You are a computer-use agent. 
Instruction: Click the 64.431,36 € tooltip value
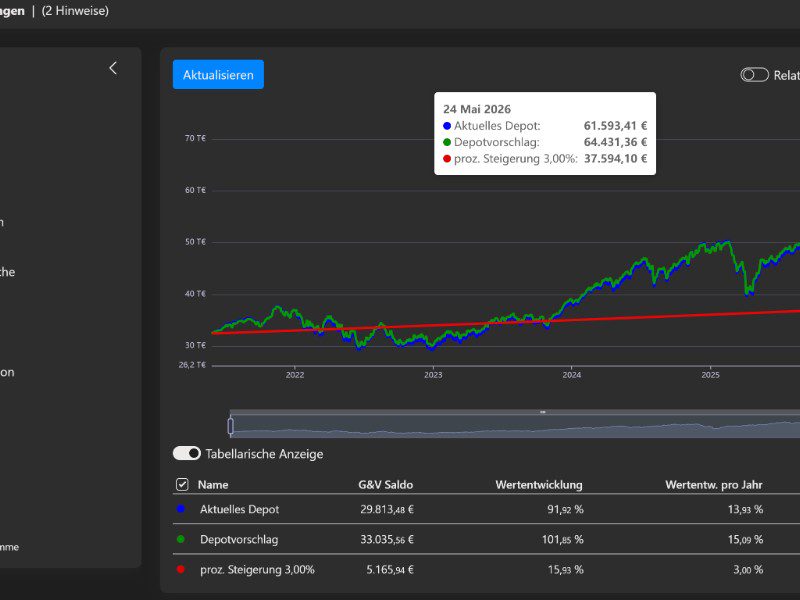coord(615,142)
